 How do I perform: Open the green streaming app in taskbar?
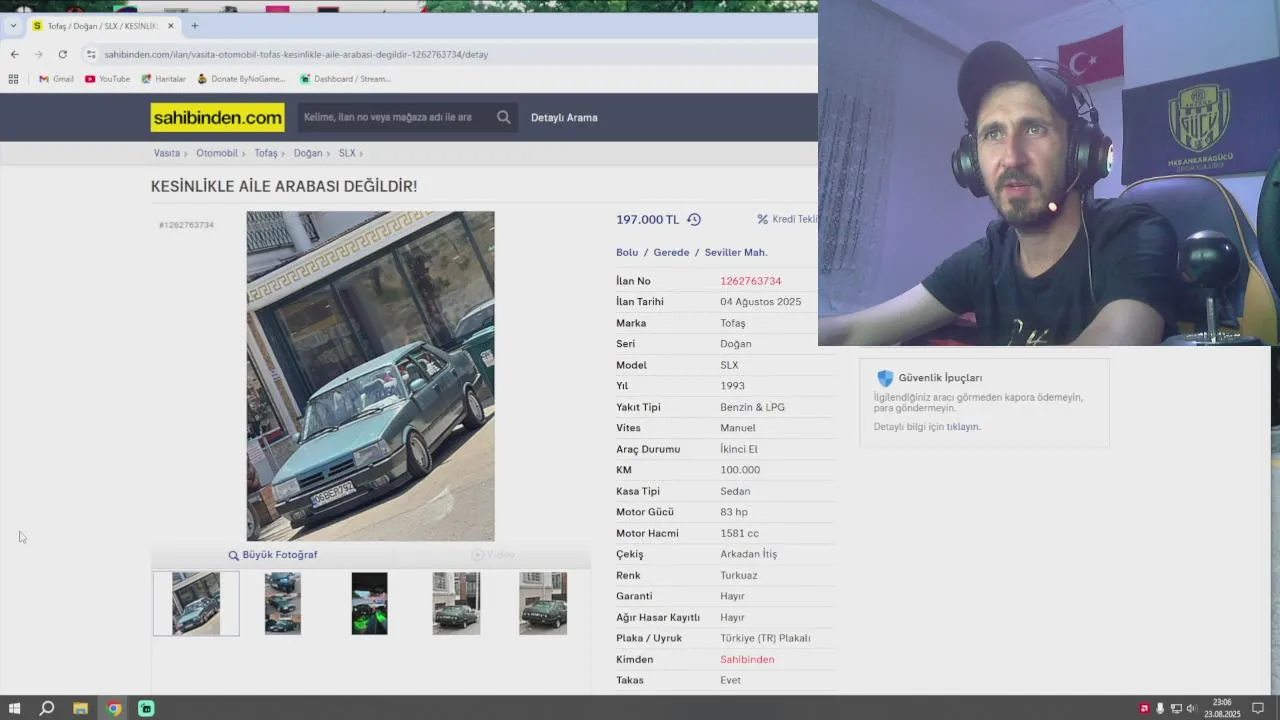(x=146, y=708)
